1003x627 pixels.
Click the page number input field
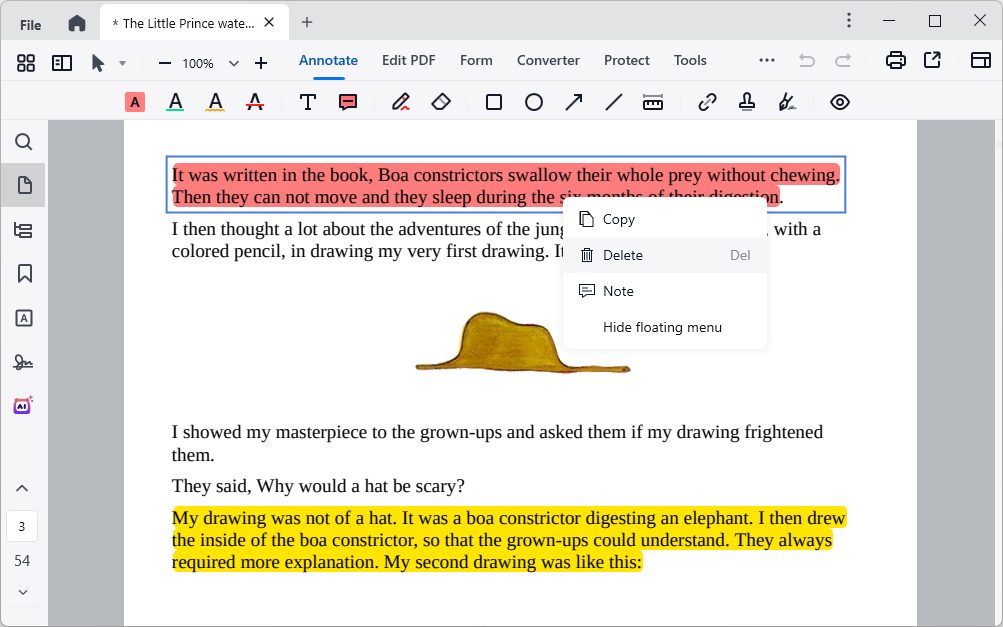click(22, 525)
